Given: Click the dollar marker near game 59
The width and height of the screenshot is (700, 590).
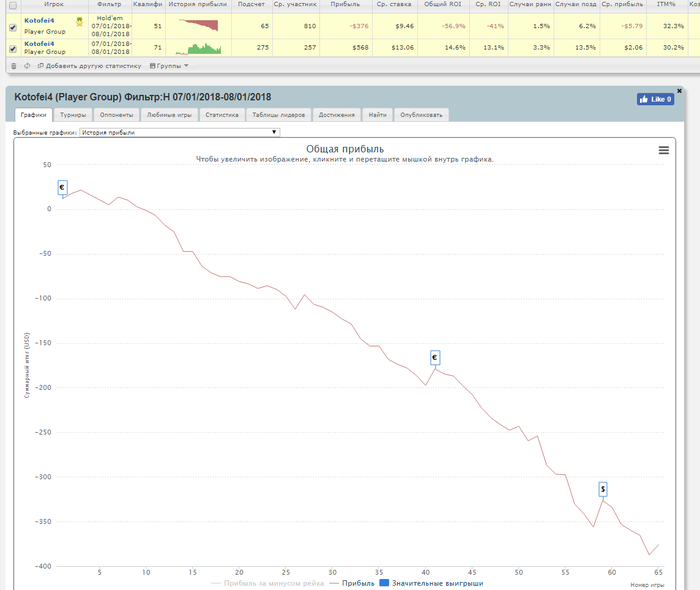Looking at the screenshot, I should [x=603, y=489].
